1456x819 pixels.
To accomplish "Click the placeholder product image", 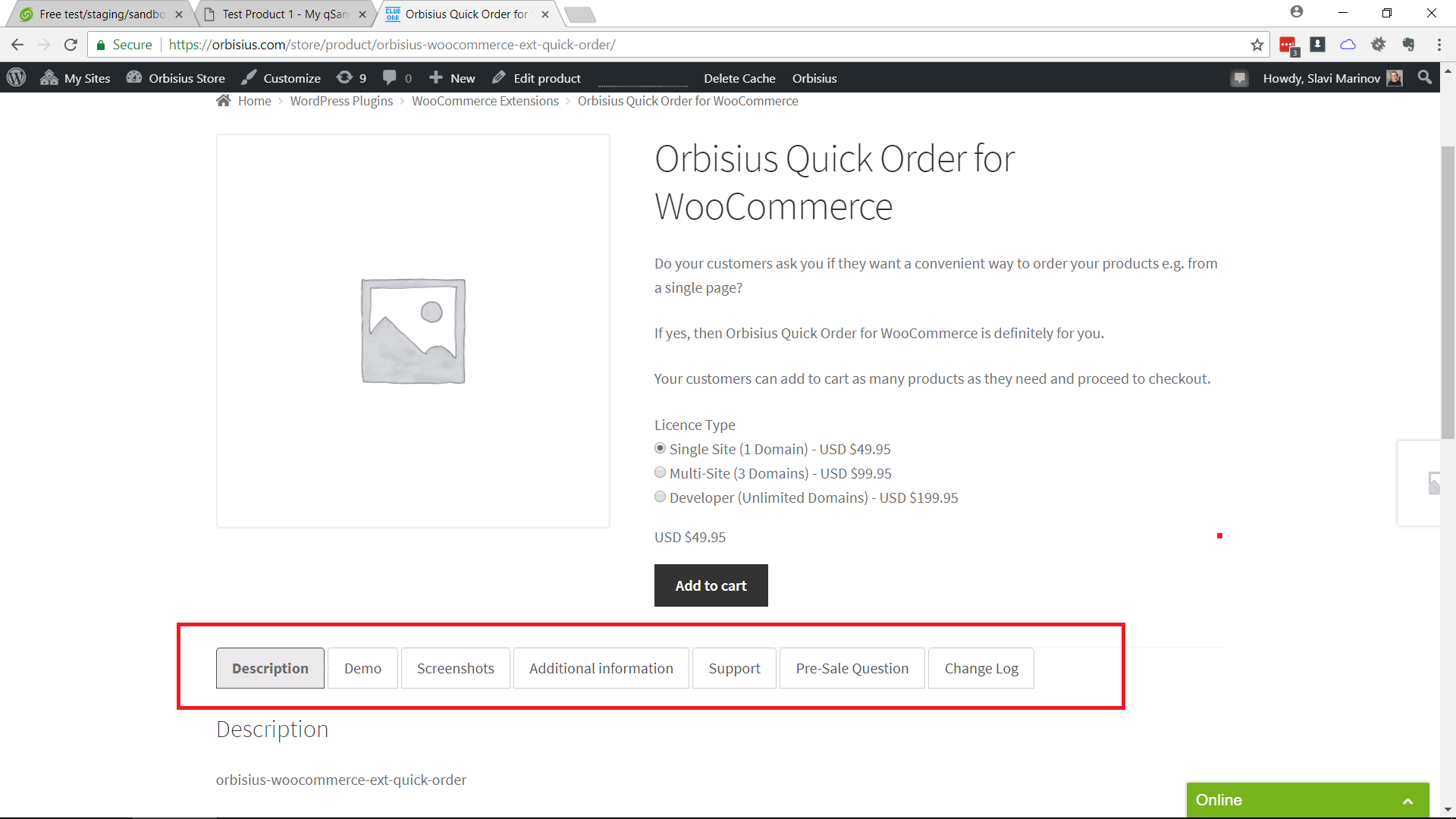I will [413, 331].
